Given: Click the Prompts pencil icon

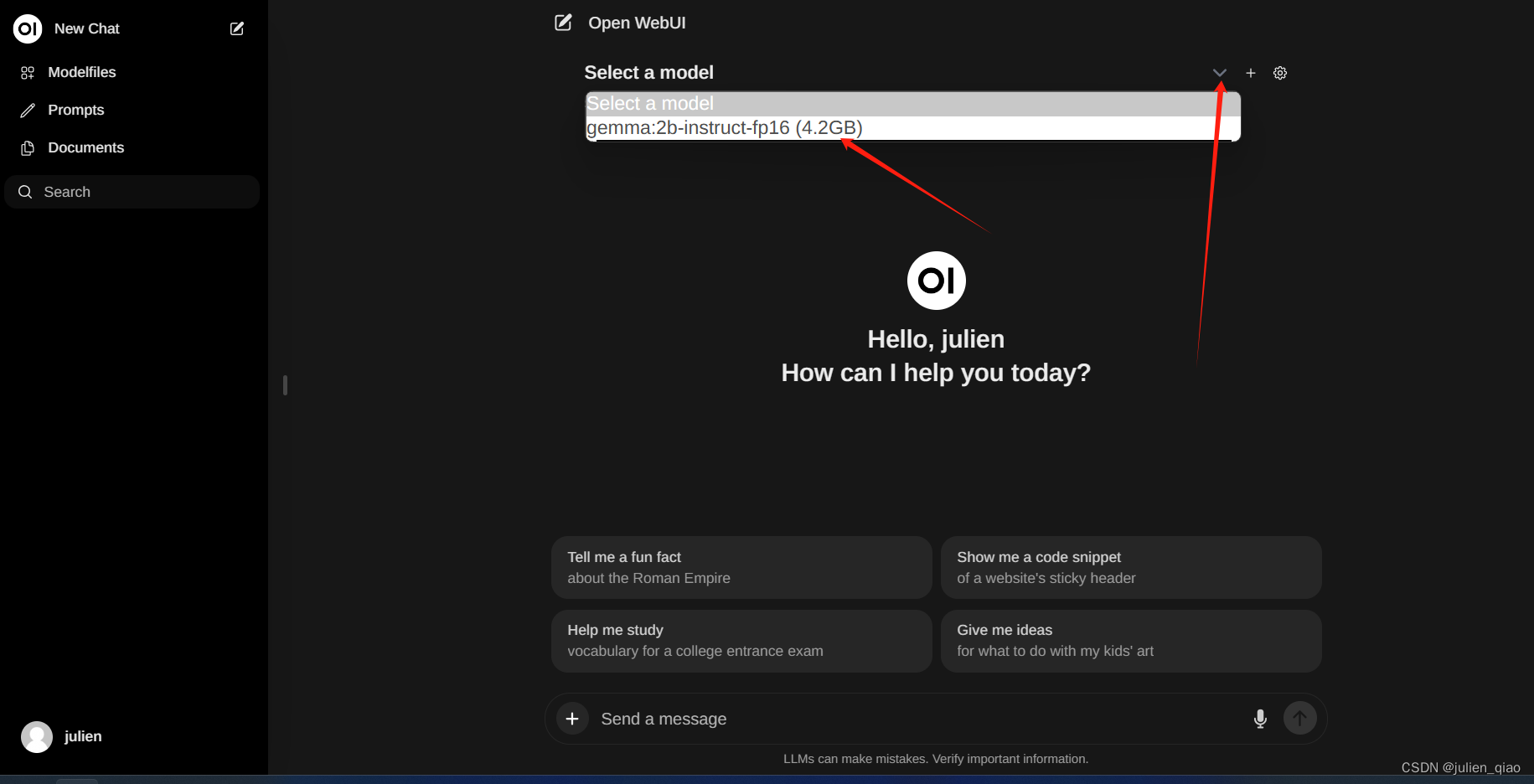Looking at the screenshot, I should pyautogui.click(x=28, y=111).
